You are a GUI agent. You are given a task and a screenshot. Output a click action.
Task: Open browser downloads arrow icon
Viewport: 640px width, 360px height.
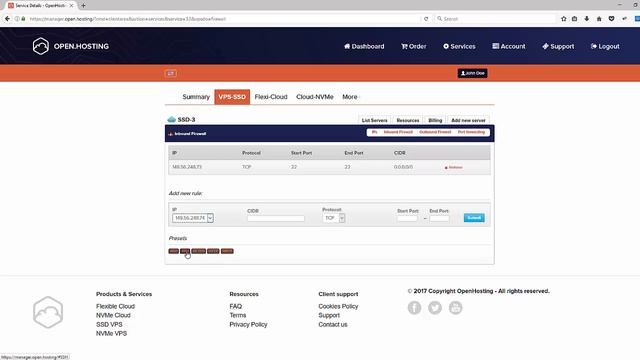tap(587, 19)
